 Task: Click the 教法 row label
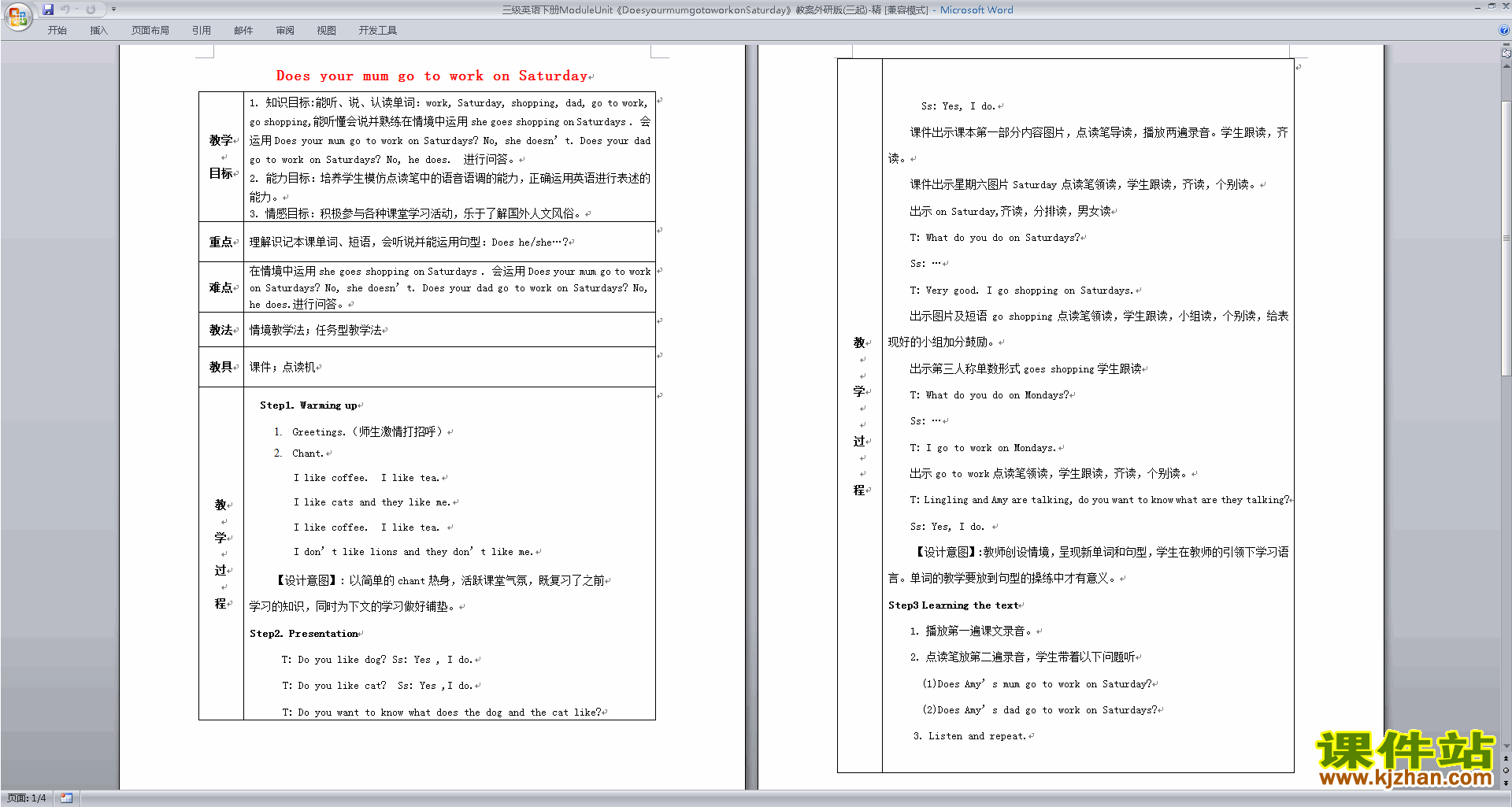coord(221,330)
